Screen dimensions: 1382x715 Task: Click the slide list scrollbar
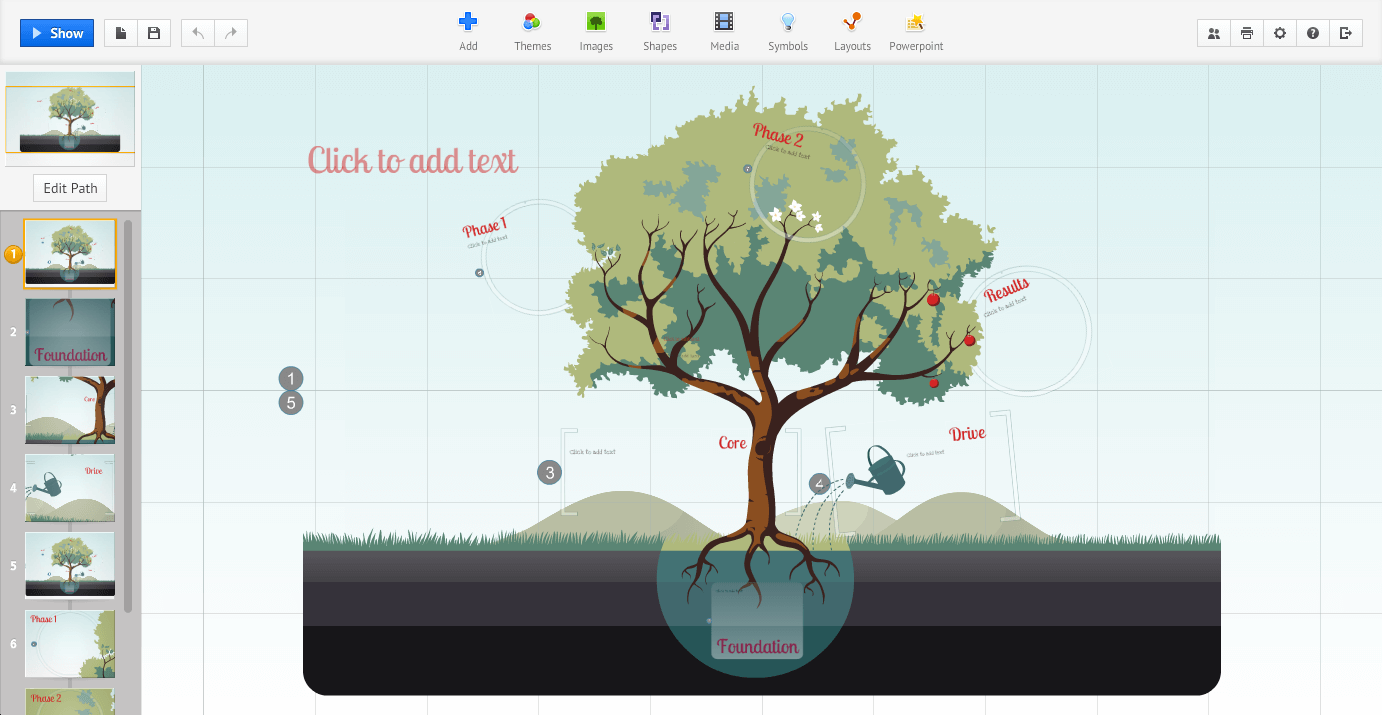128,415
